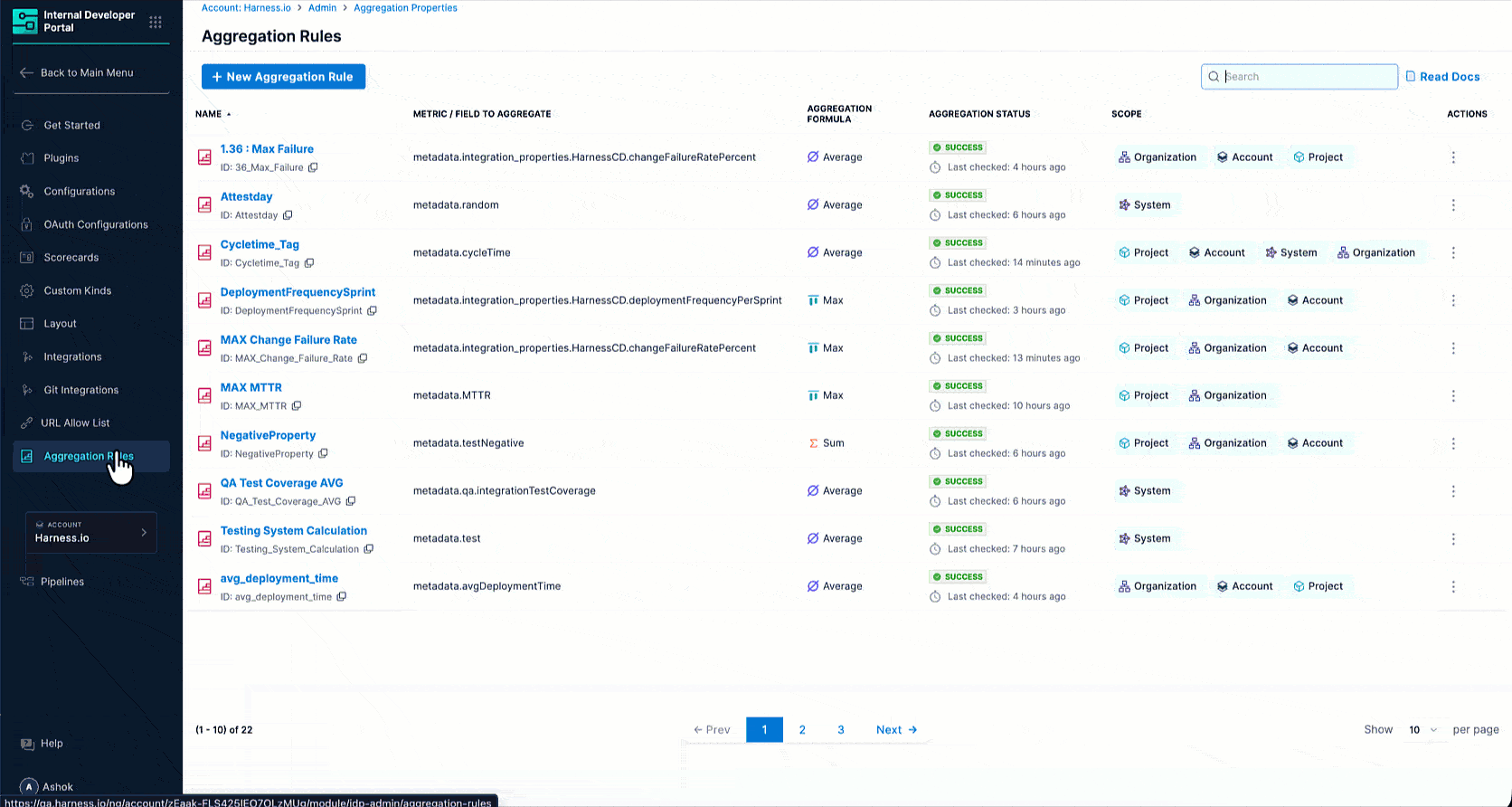Open actions menu for MAX MTTR rule
Viewport: 1512px width, 807px height.
[1453, 396]
